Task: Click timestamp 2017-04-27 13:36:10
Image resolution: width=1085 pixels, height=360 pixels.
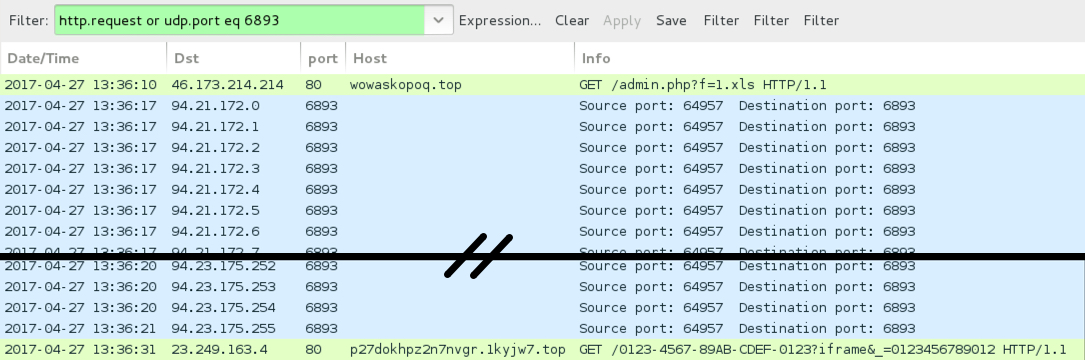Action: click(x=80, y=84)
